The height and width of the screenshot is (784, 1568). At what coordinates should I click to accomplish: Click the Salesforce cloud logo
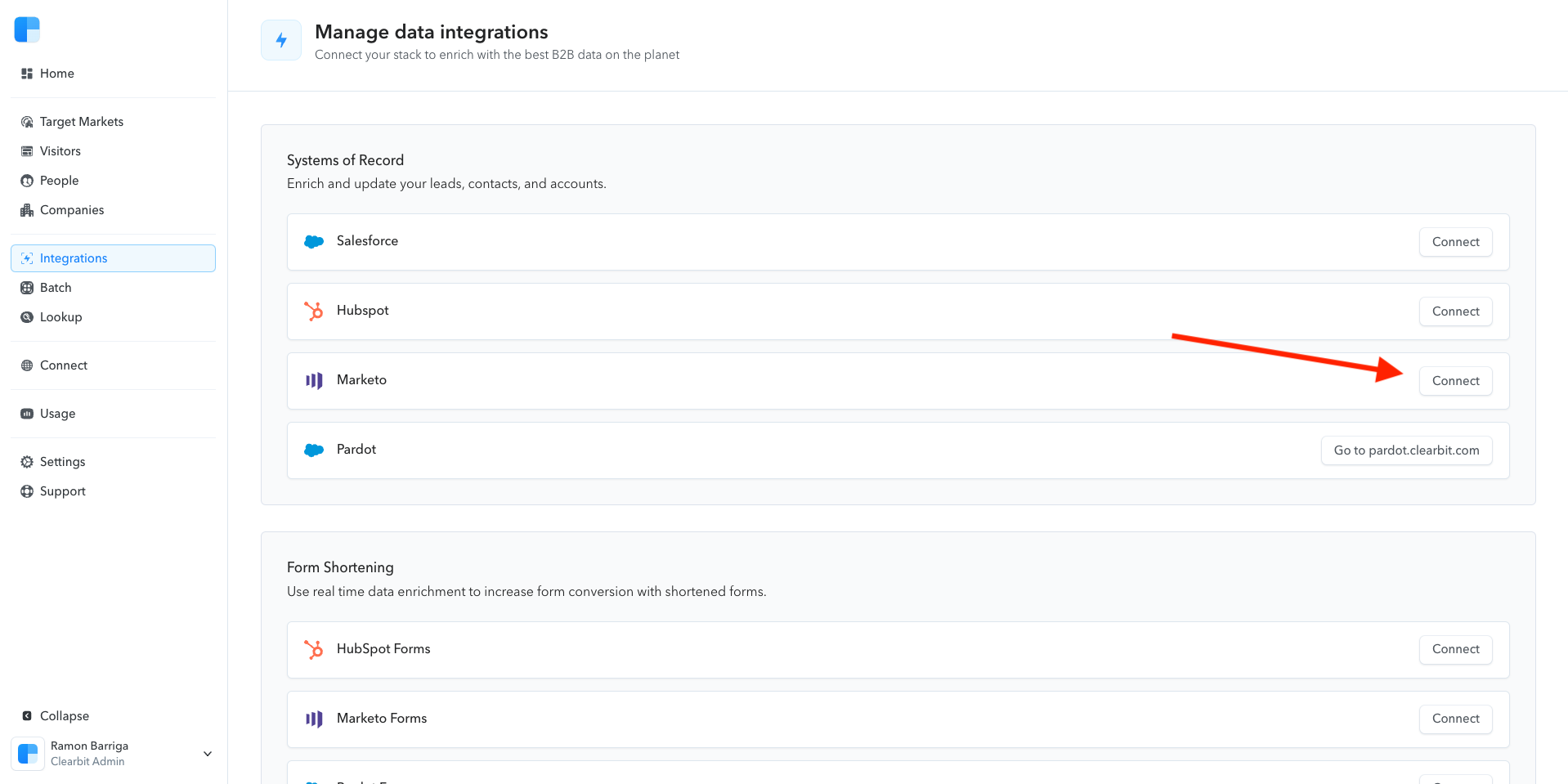(x=314, y=242)
